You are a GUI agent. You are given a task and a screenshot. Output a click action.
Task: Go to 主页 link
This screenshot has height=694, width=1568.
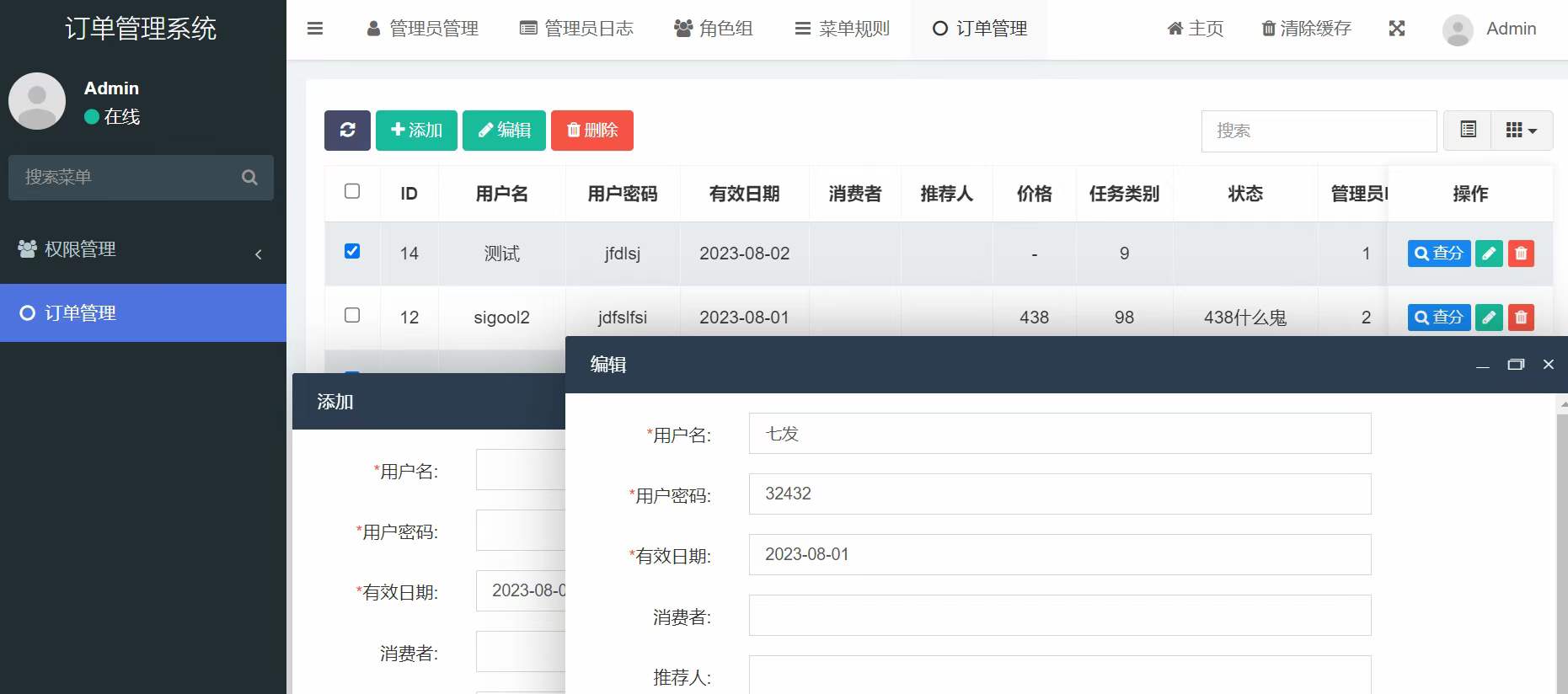pos(1195,29)
